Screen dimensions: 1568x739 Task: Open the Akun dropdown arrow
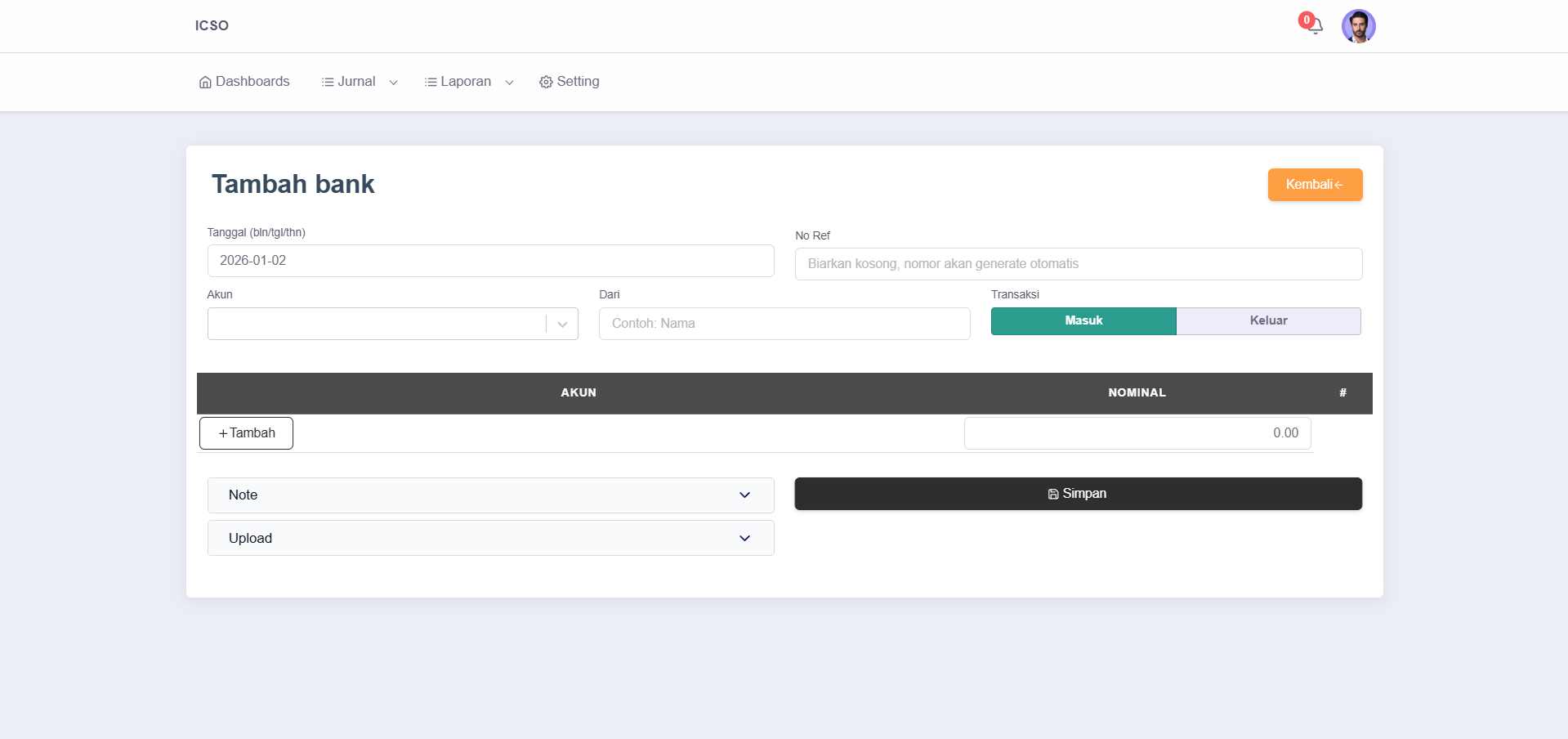(x=562, y=324)
